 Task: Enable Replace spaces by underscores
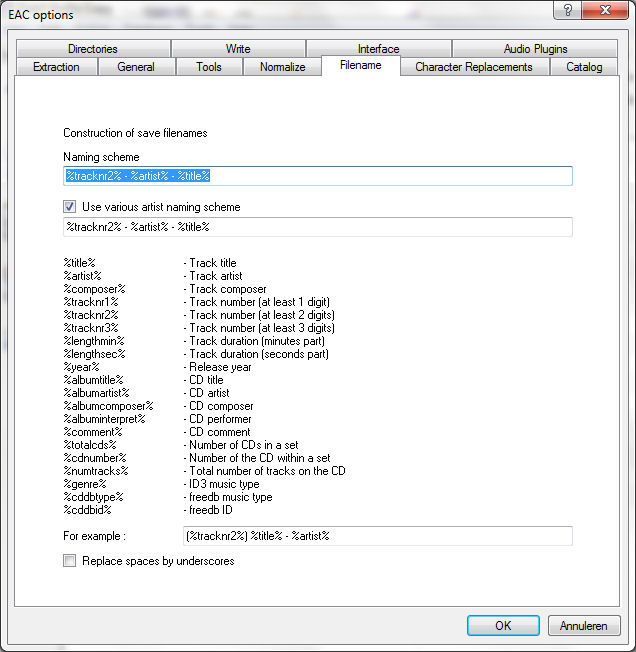[69, 561]
